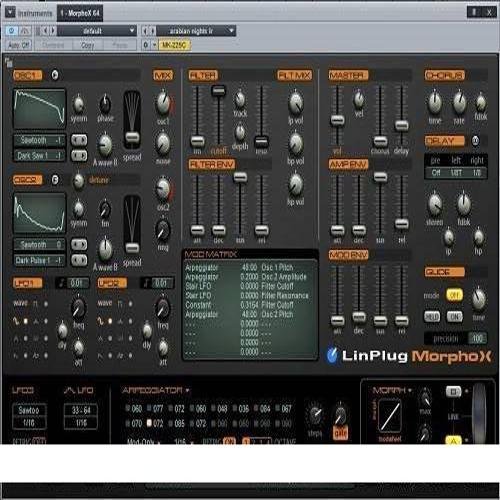Enable arpeggiator step 070 checkbox
This screenshot has height=500, width=500.
pyautogui.click(x=128, y=423)
